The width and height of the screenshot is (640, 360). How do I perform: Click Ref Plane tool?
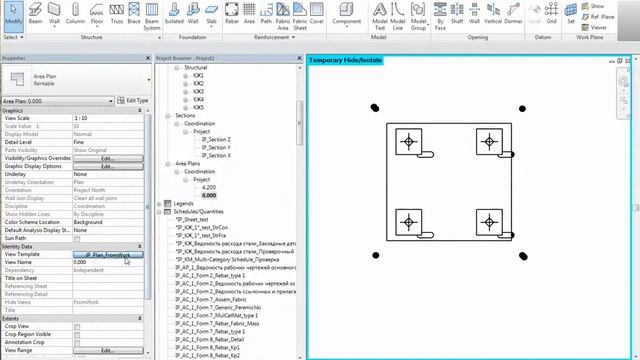point(598,17)
